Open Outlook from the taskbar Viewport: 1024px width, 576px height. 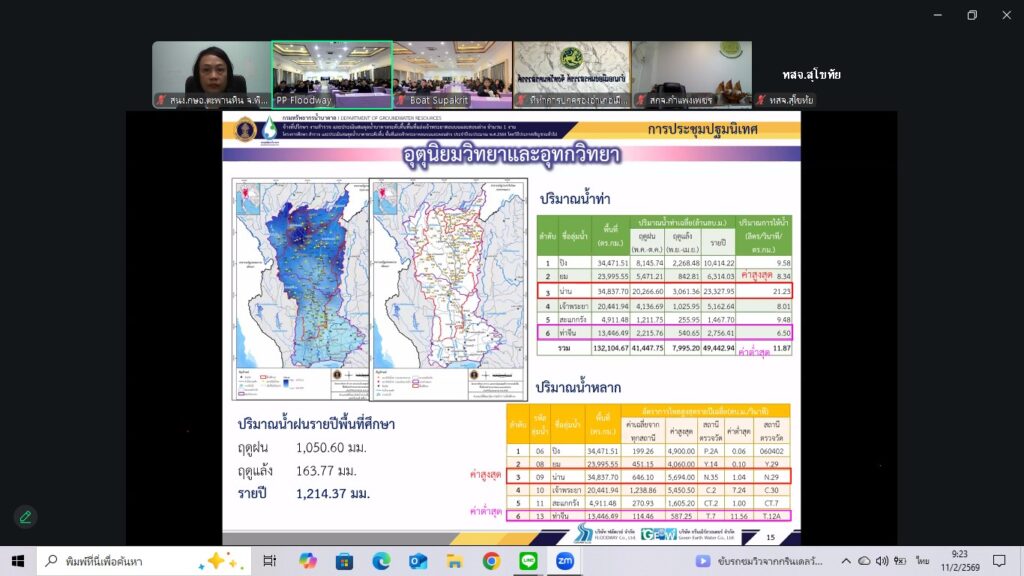418,561
